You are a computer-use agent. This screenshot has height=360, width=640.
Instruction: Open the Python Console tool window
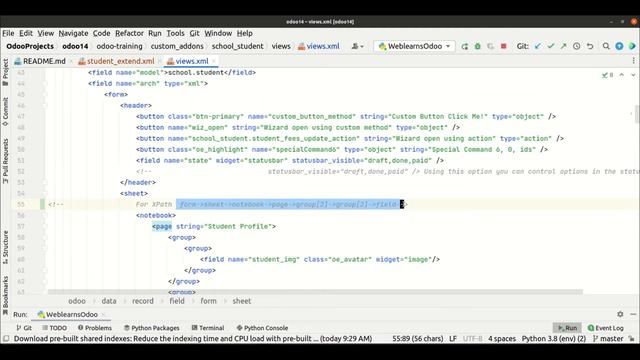[x=262, y=328]
